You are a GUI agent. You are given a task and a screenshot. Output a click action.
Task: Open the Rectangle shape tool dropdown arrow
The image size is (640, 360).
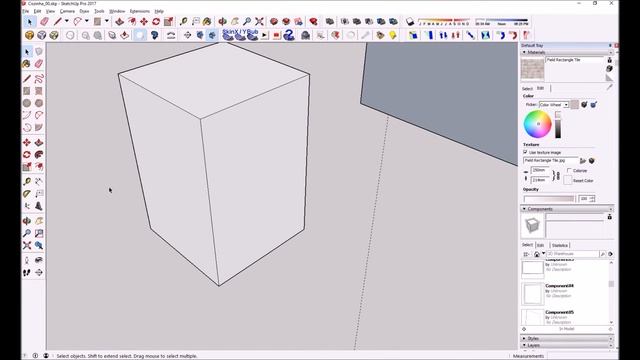pos(107,21)
